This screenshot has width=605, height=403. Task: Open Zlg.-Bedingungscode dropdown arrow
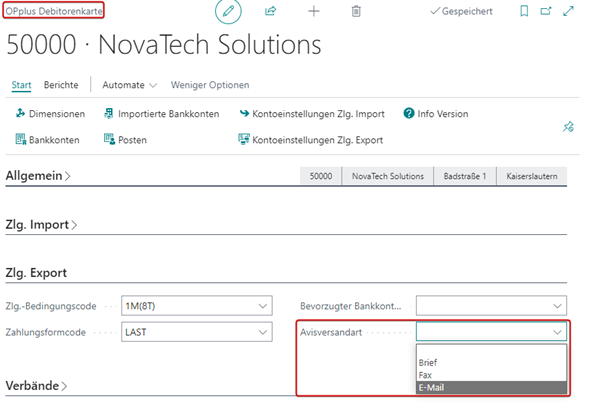pyautogui.click(x=263, y=306)
